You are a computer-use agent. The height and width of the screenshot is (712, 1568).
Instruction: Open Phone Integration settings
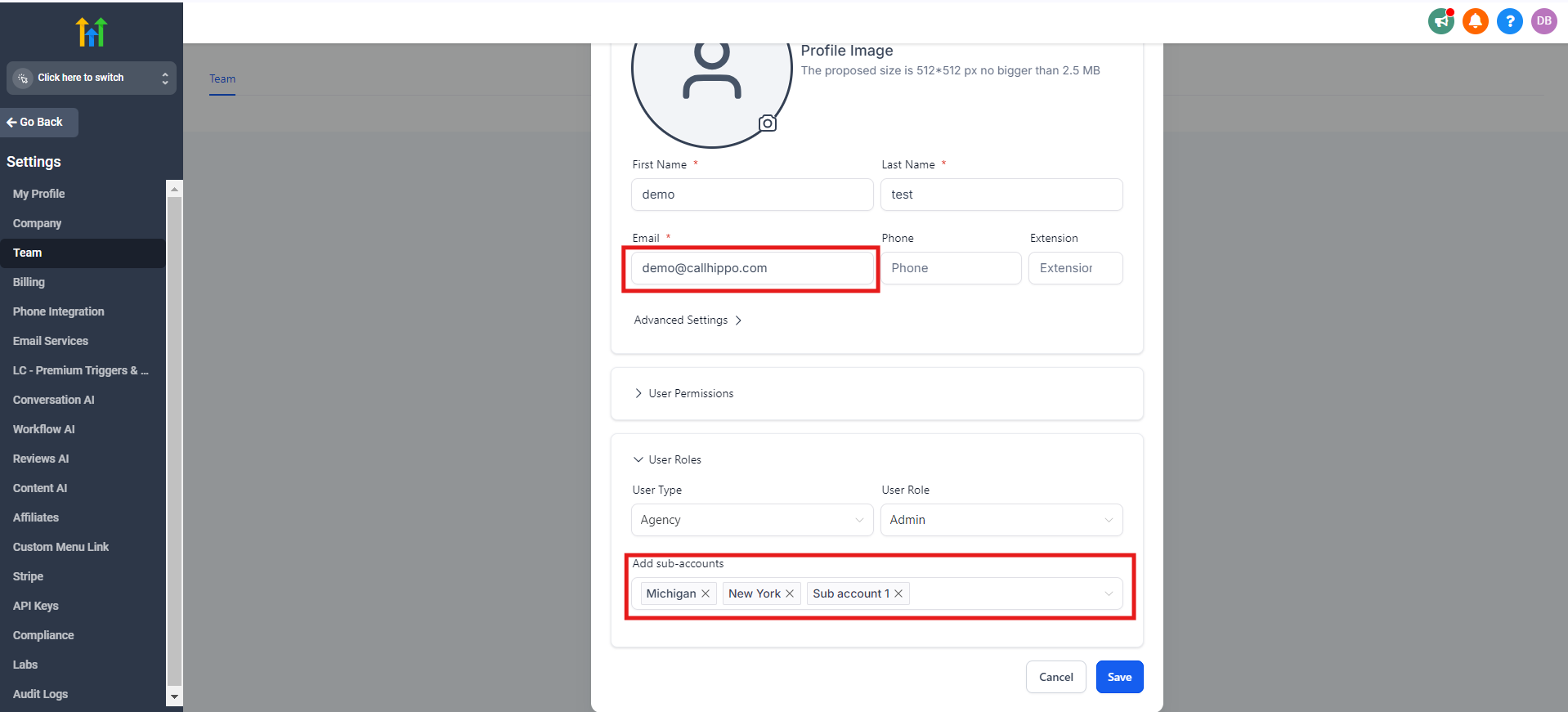coord(58,311)
